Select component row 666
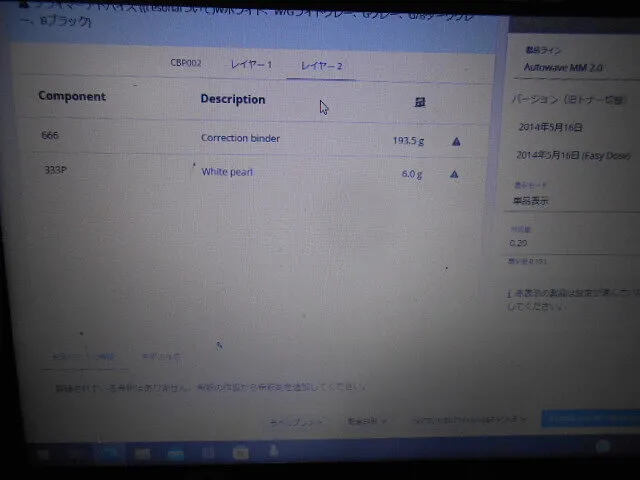Image resolution: width=640 pixels, height=480 pixels. (x=52, y=135)
